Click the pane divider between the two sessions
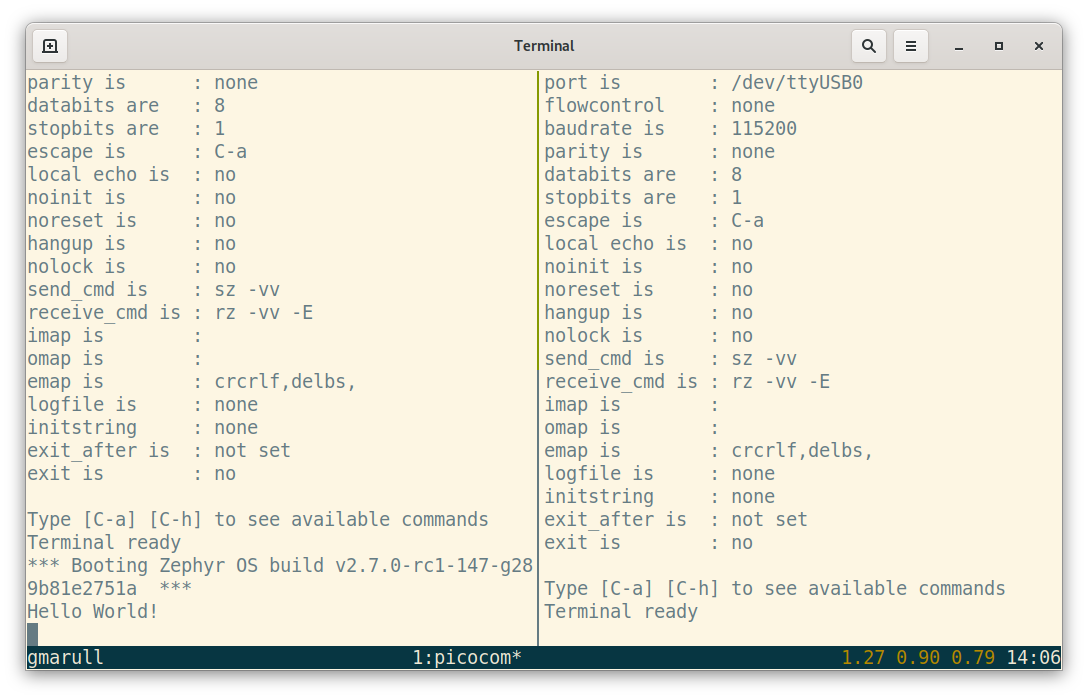 tap(538, 350)
